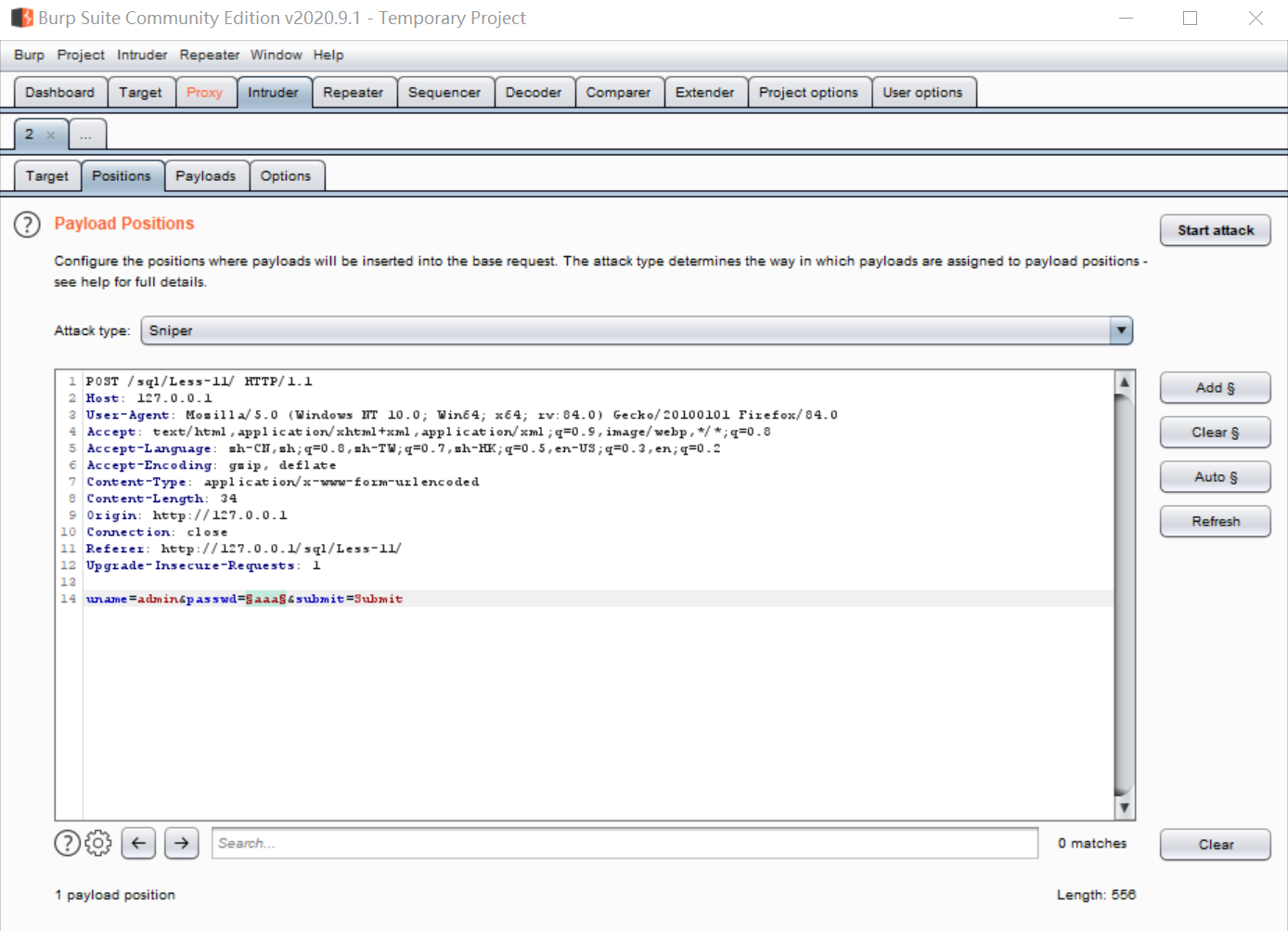Click the Start attack button
This screenshot has height=931, width=1288.
(1216, 230)
